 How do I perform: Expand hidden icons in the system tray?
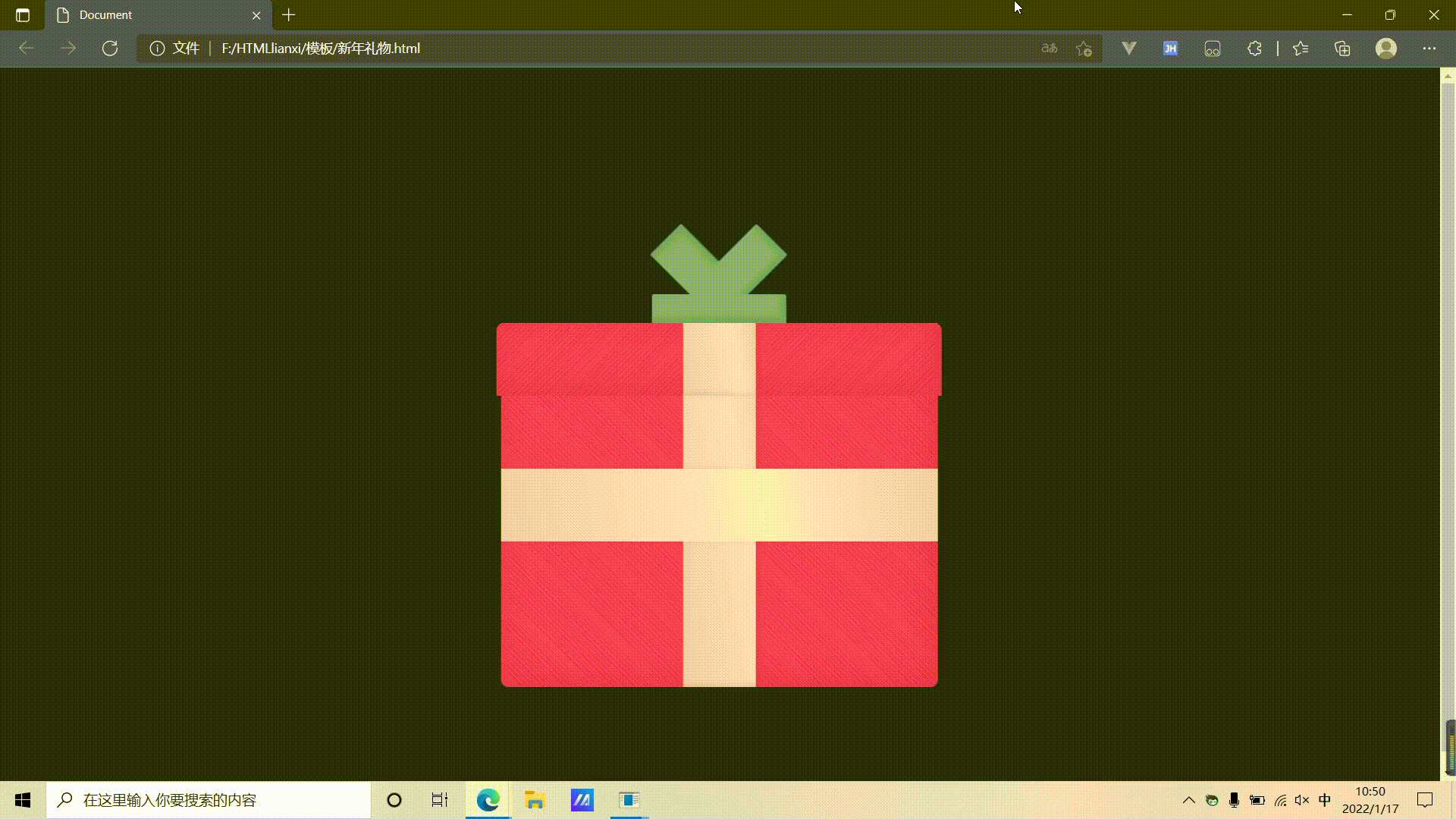click(1189, 800)
